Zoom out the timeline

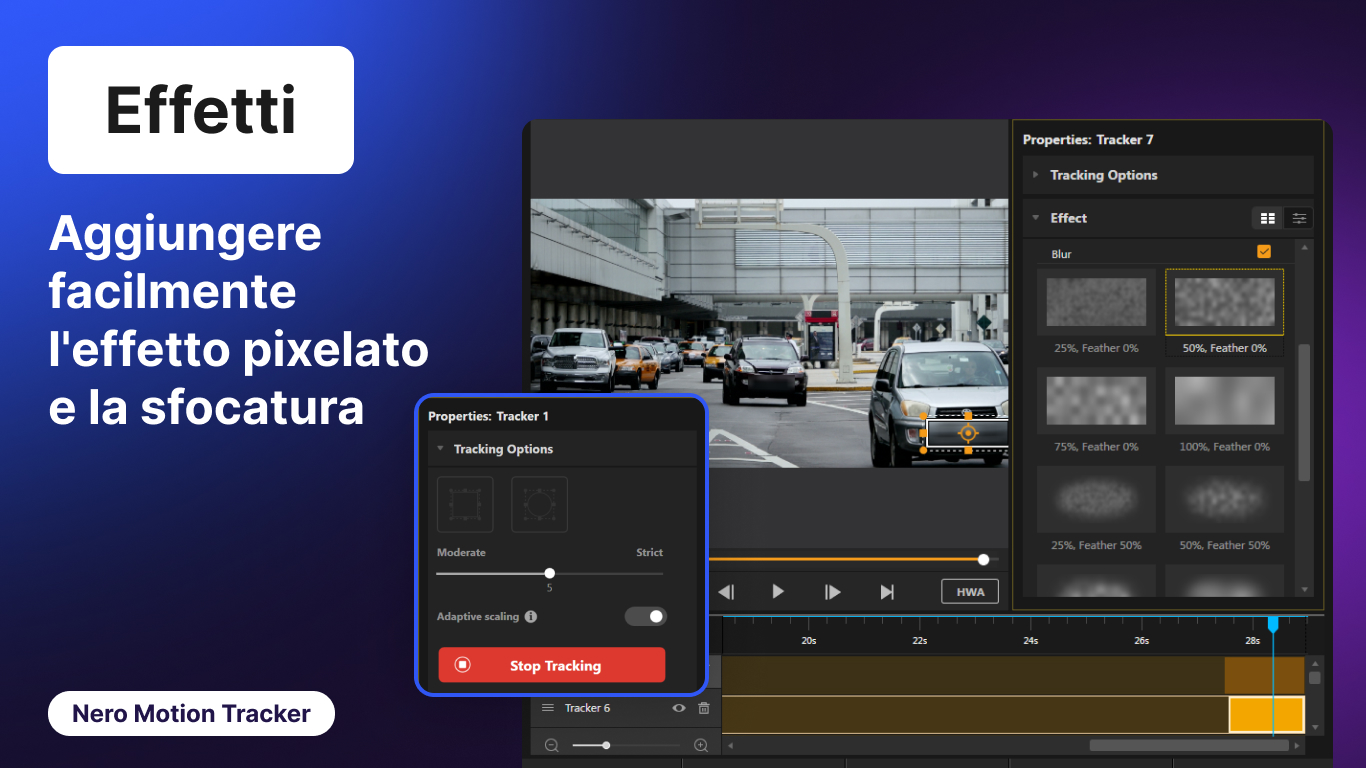point(552,745)
